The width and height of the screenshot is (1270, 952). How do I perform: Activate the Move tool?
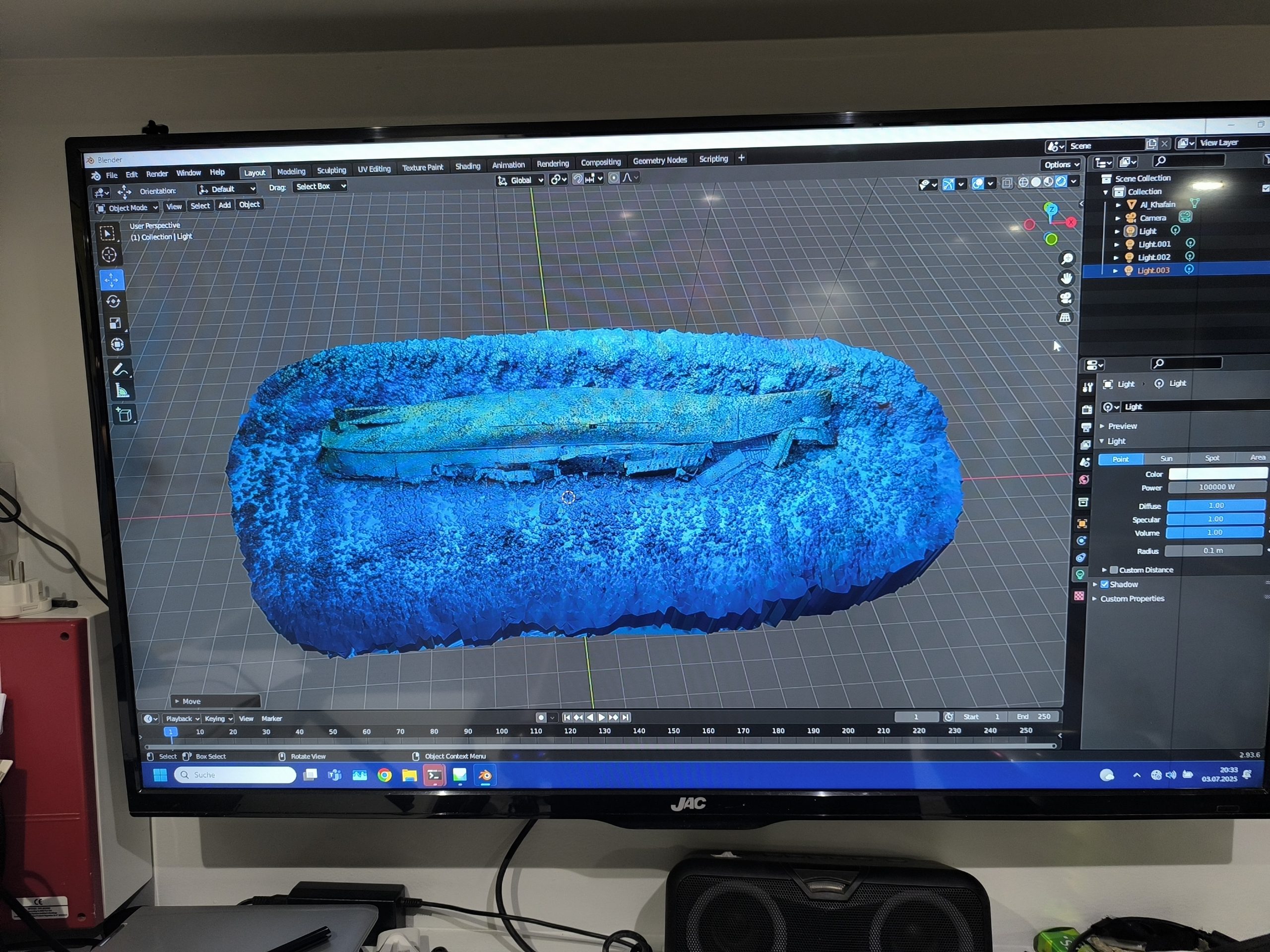[112, 280]
